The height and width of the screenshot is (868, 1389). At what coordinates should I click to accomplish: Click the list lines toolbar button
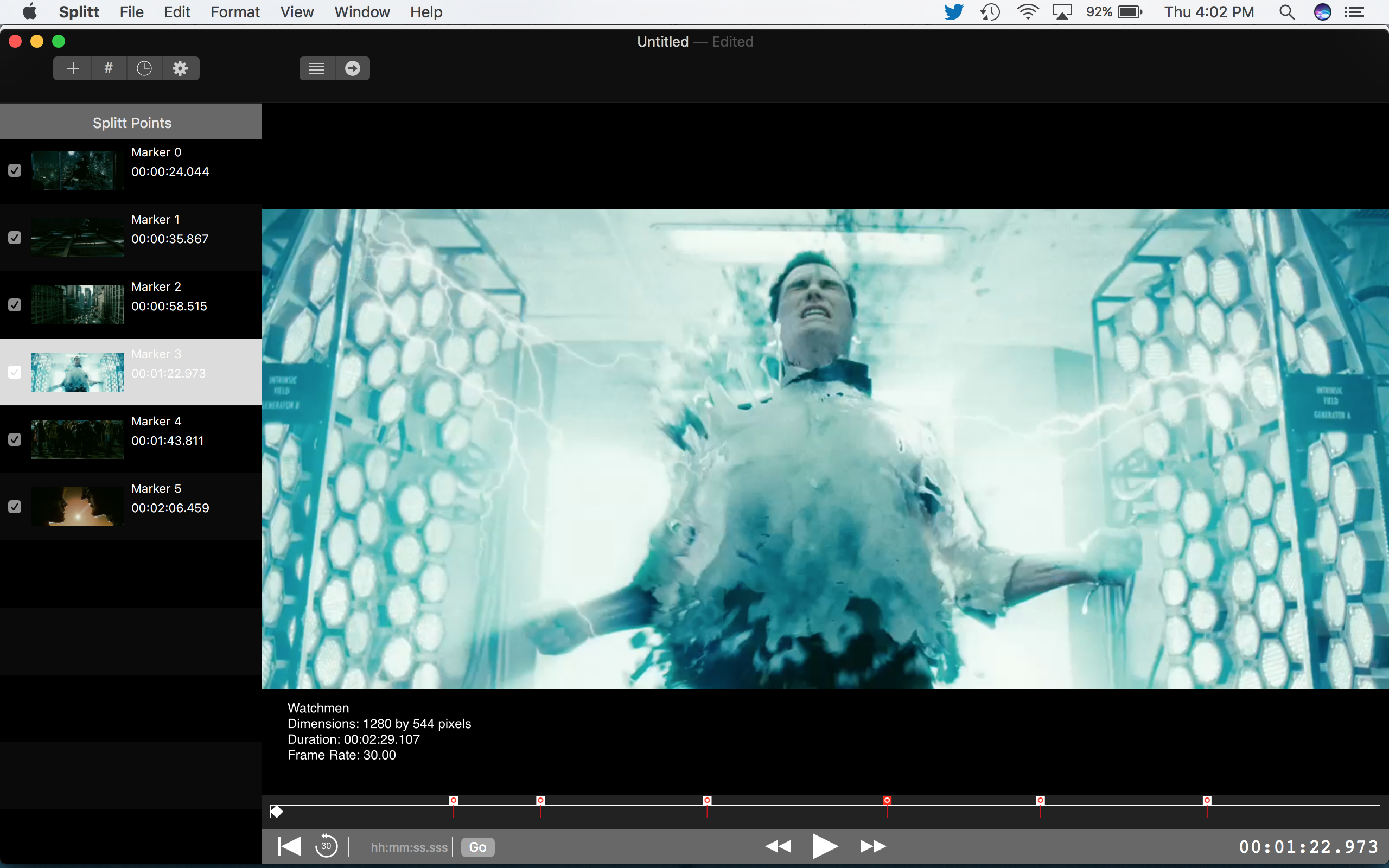click(x=317, y=68)
